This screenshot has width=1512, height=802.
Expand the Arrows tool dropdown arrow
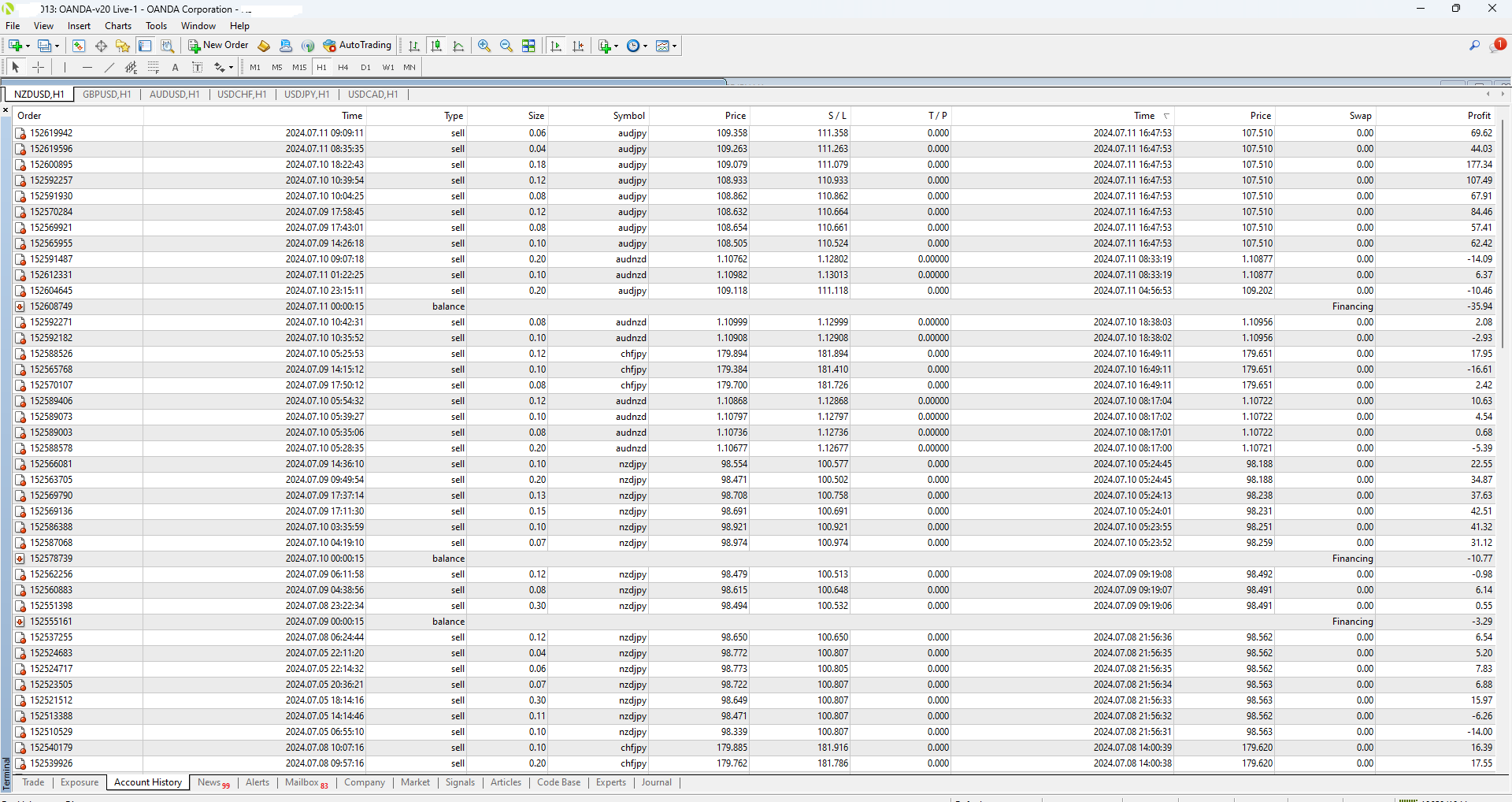231,68
